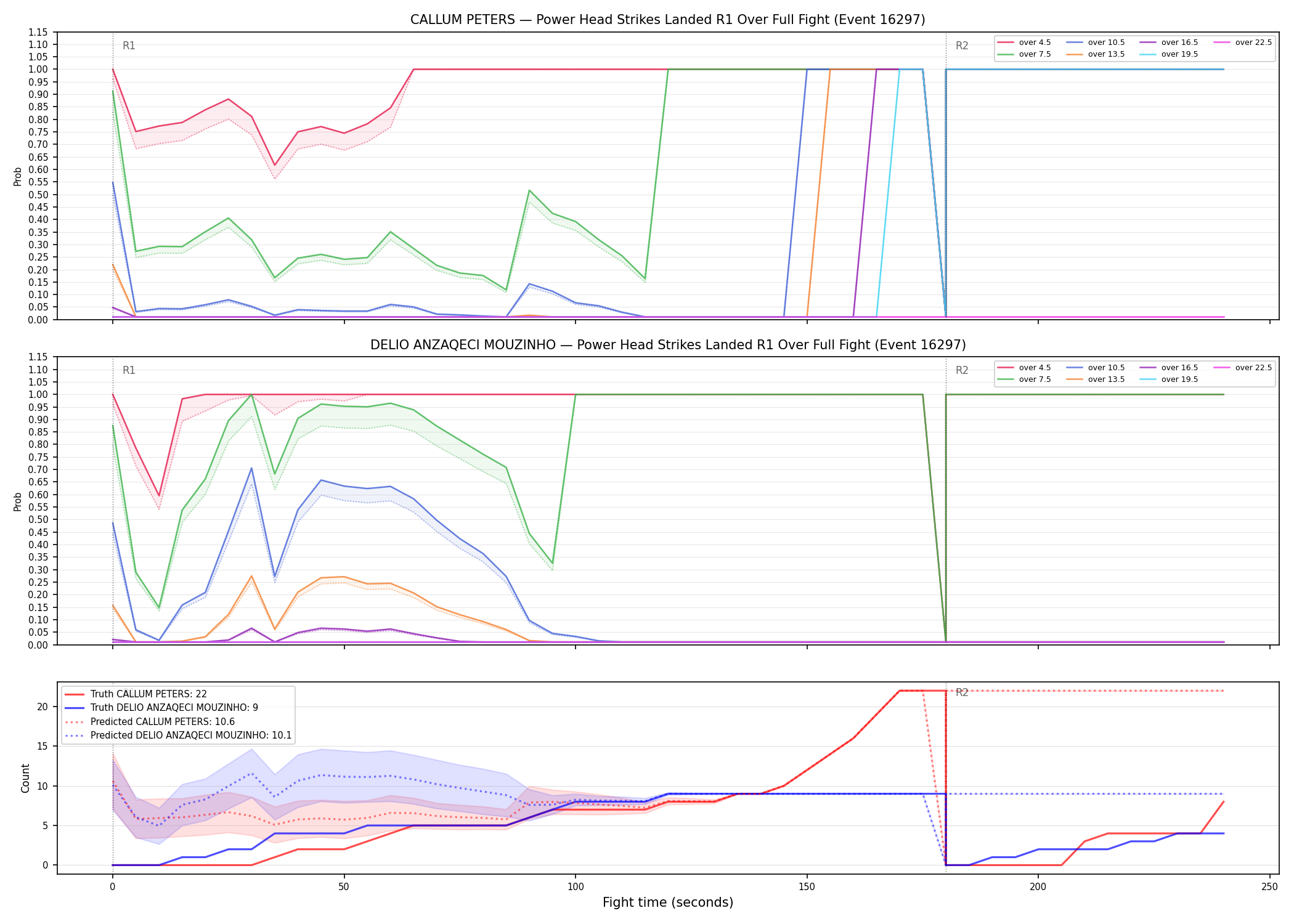
Task: Click the 'Prob' y-axis label of top chart
Action: click(18, 177)
